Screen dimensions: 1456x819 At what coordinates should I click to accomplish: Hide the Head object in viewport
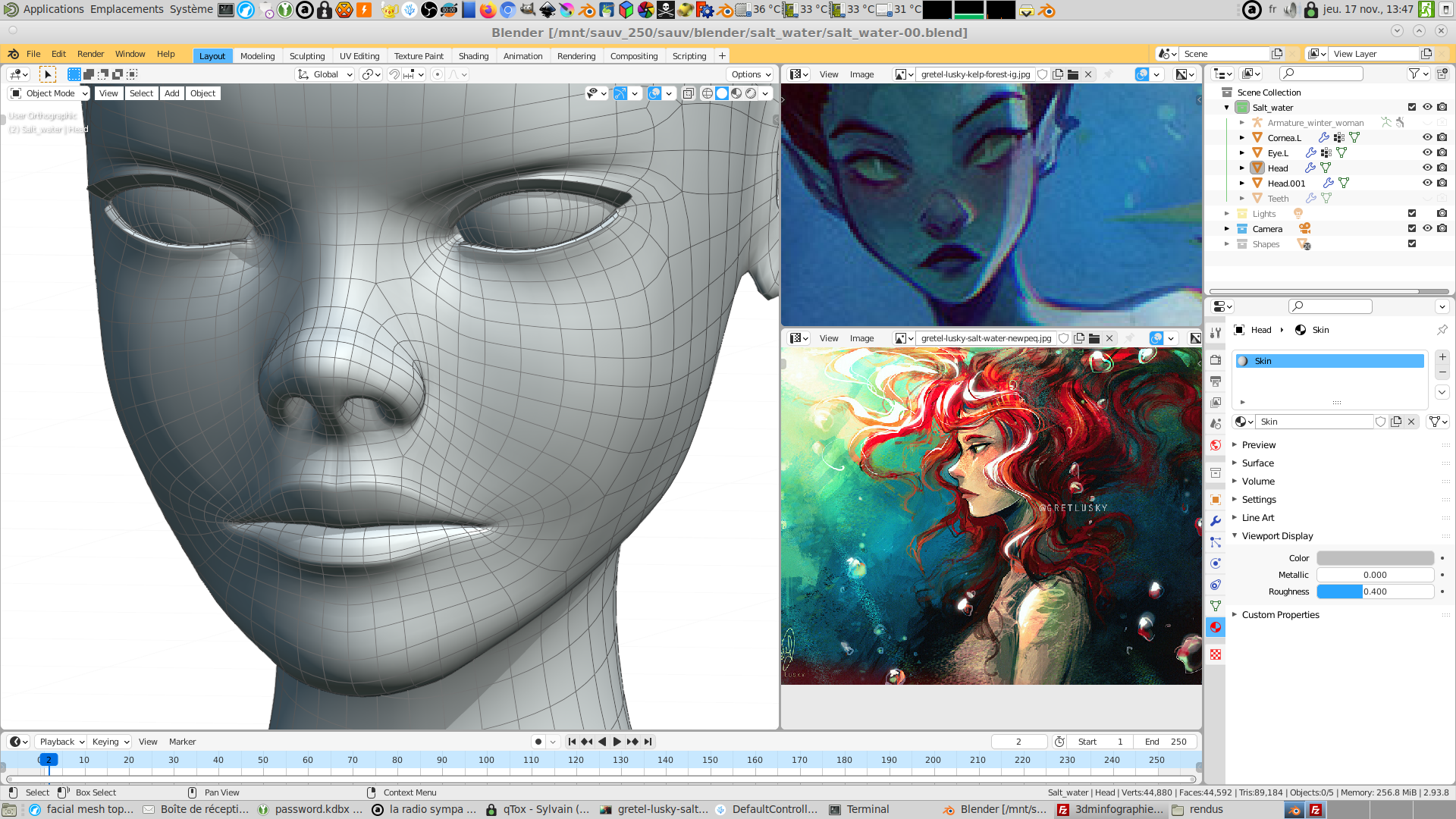1427,168
